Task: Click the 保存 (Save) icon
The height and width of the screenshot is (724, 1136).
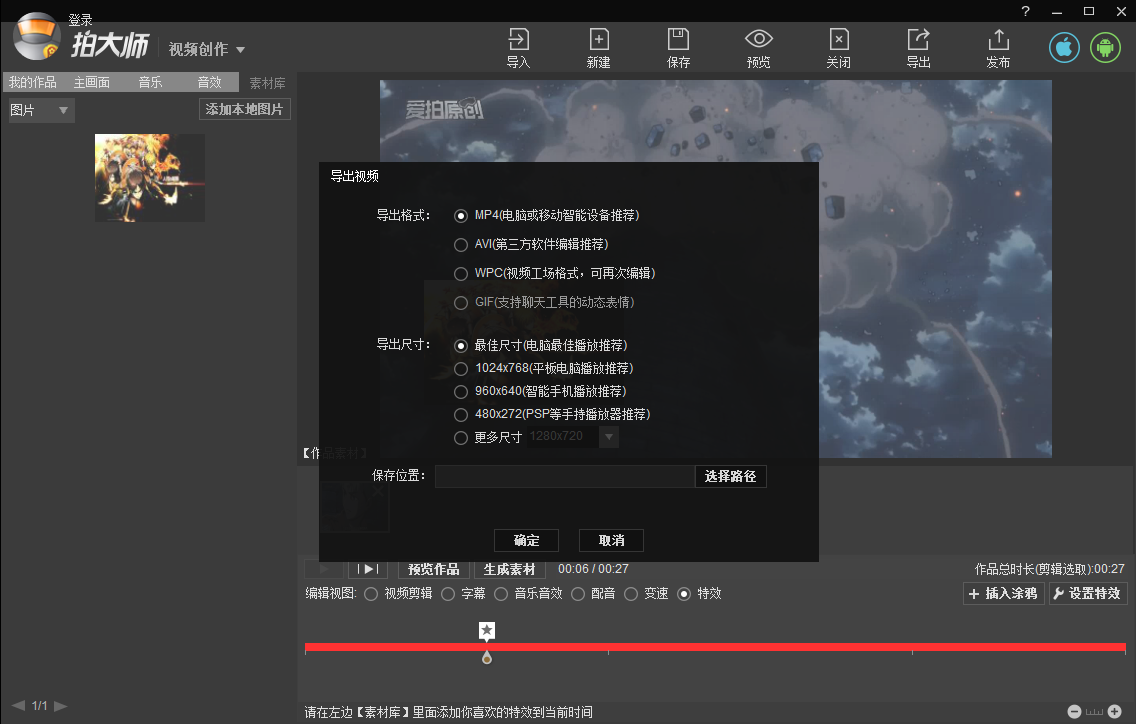Action: 678,47
